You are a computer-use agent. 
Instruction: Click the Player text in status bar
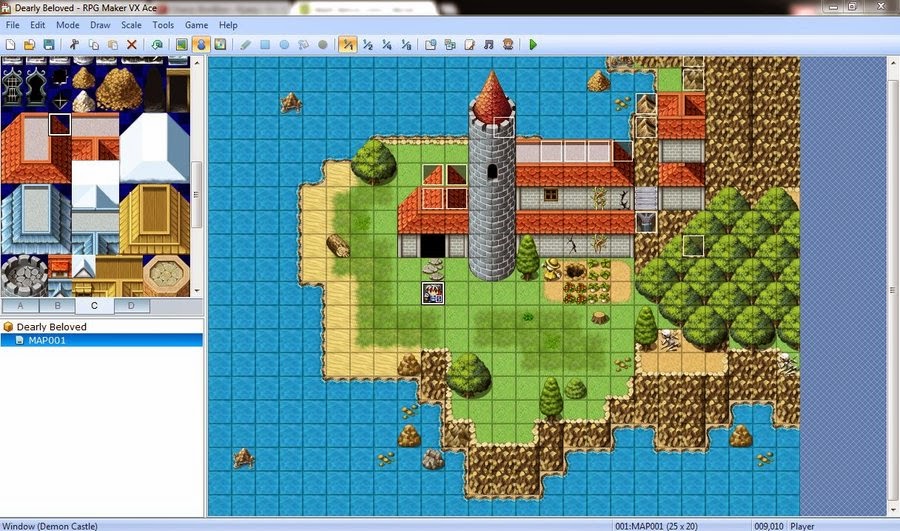802,526
